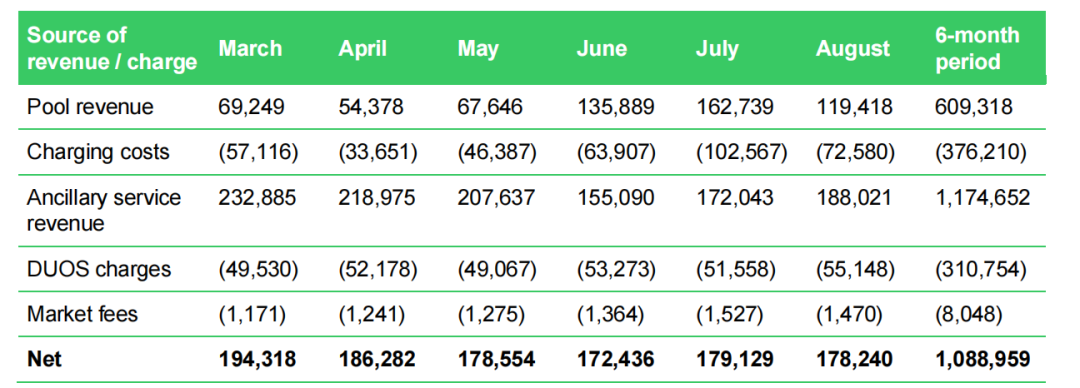Click the Pool revenue row label
Viewport: 1080px width, 388px height.
[90, 107]
